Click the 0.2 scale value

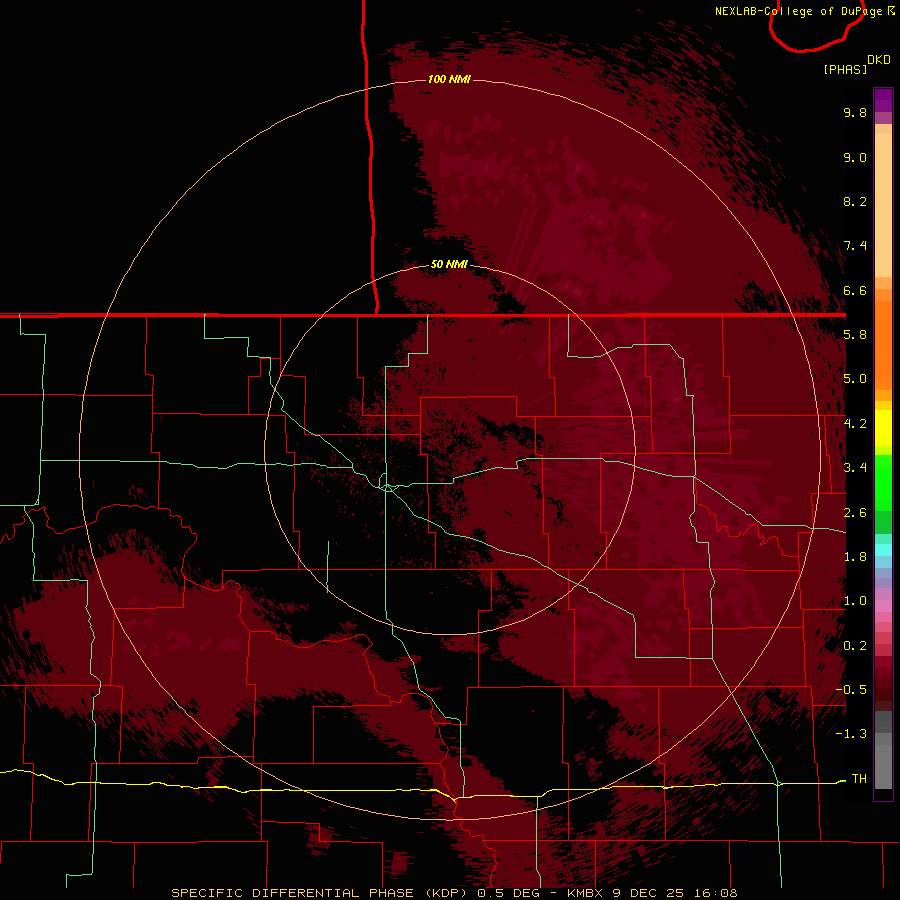pyautogui.click(x=855, y=646)
